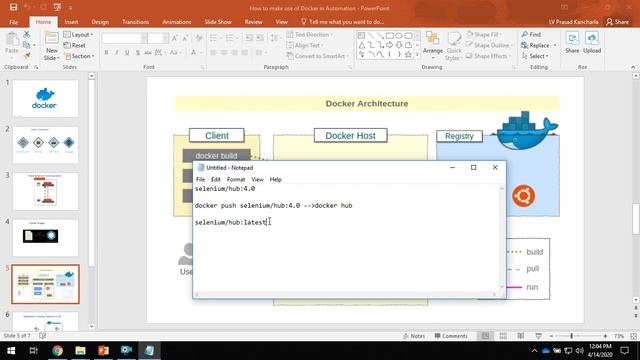Open the Select dropdown in Editing
The height and width of the screenshot is (360, 640).
pyautogui.click(x=535, y=56)
